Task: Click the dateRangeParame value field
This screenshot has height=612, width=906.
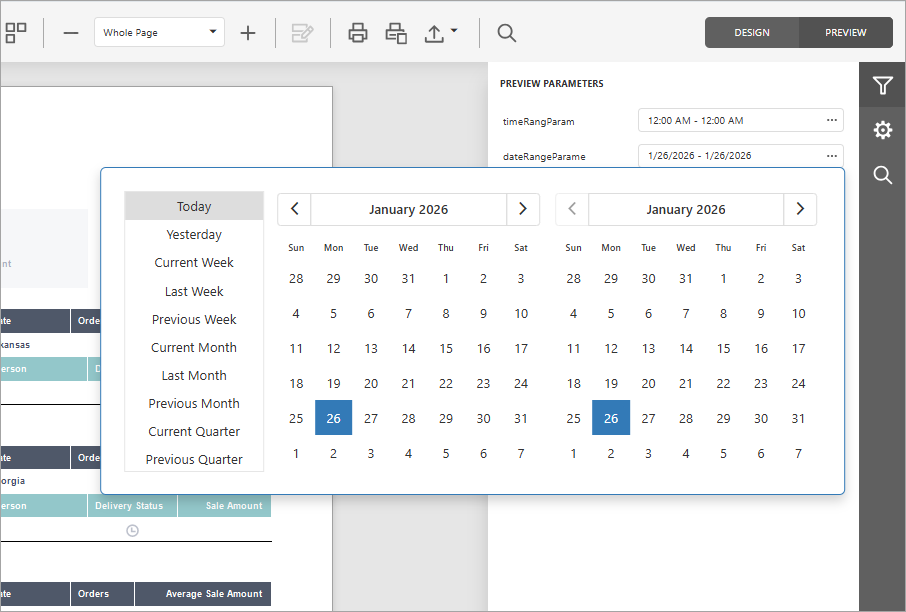Action: click(741, 155)
